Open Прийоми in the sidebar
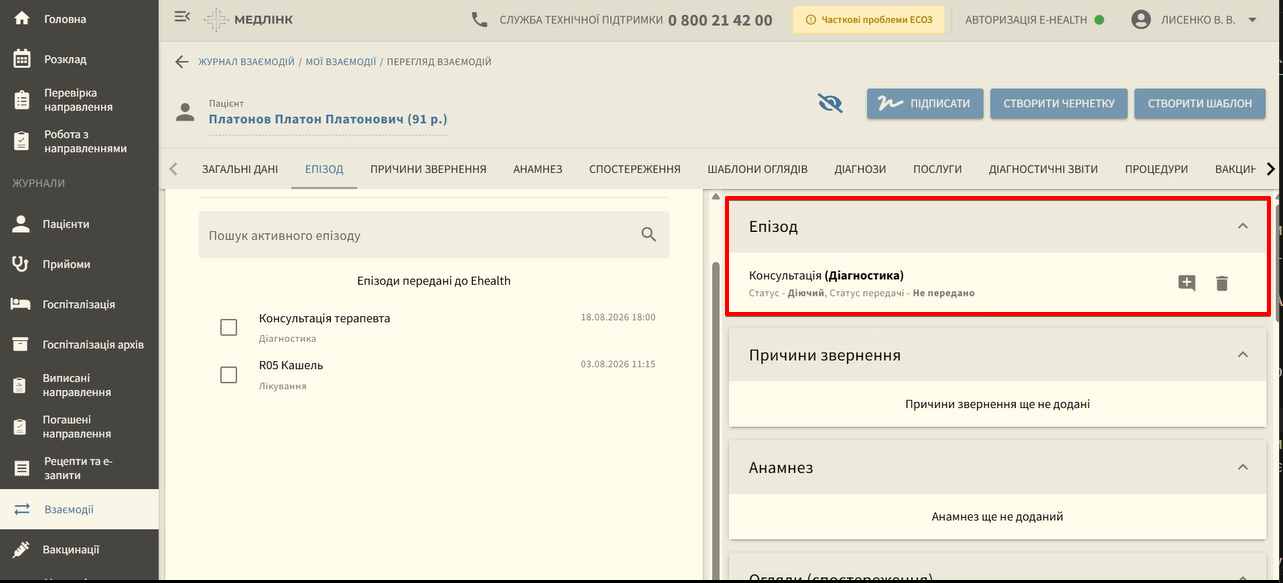1283x583 pixels. click(x=79, y=264)
